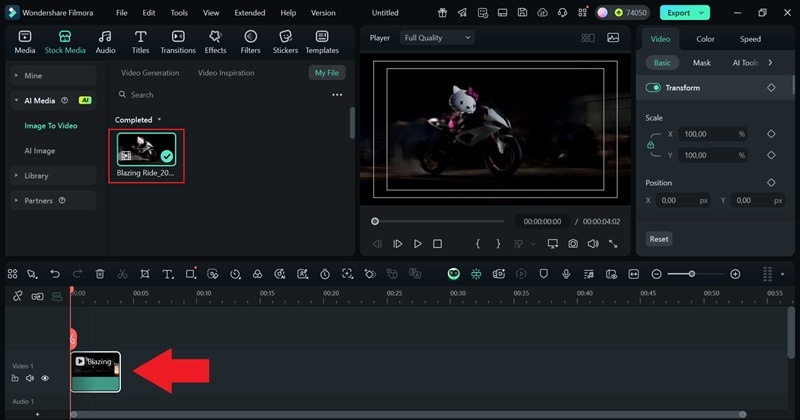Switch to Video Inspiration tab

pyautogui.click(x=226, y=73)
